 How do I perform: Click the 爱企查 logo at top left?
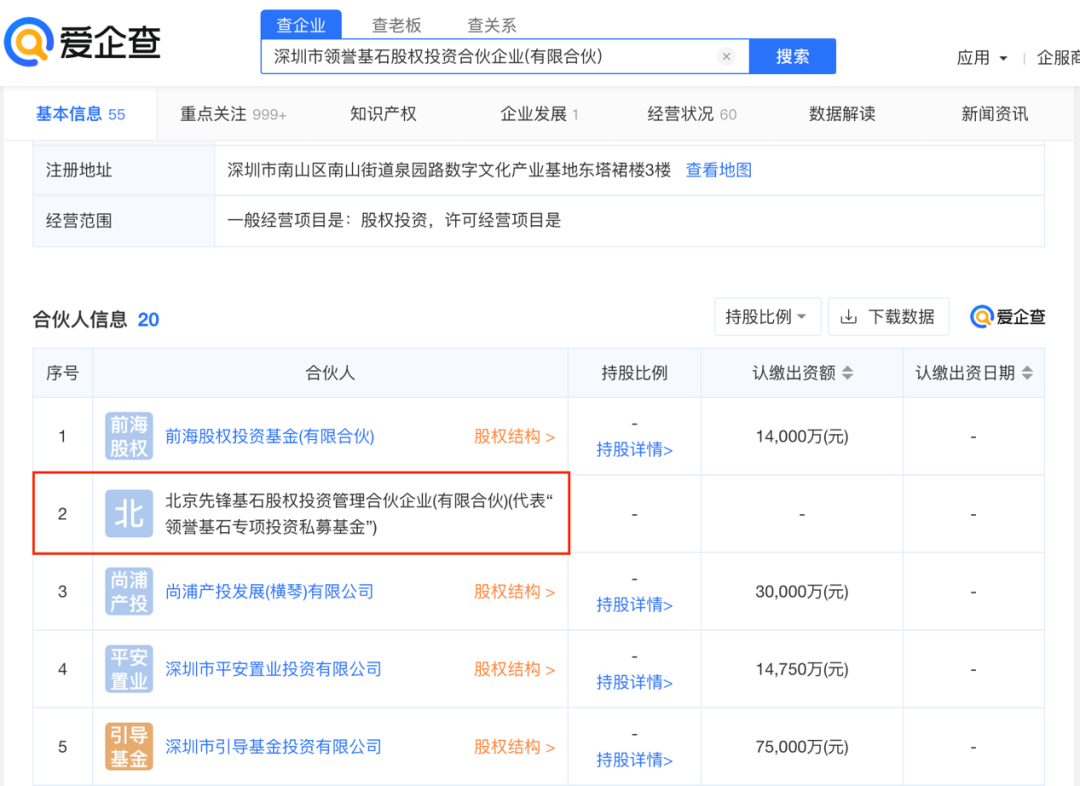[x=83, y=42]
